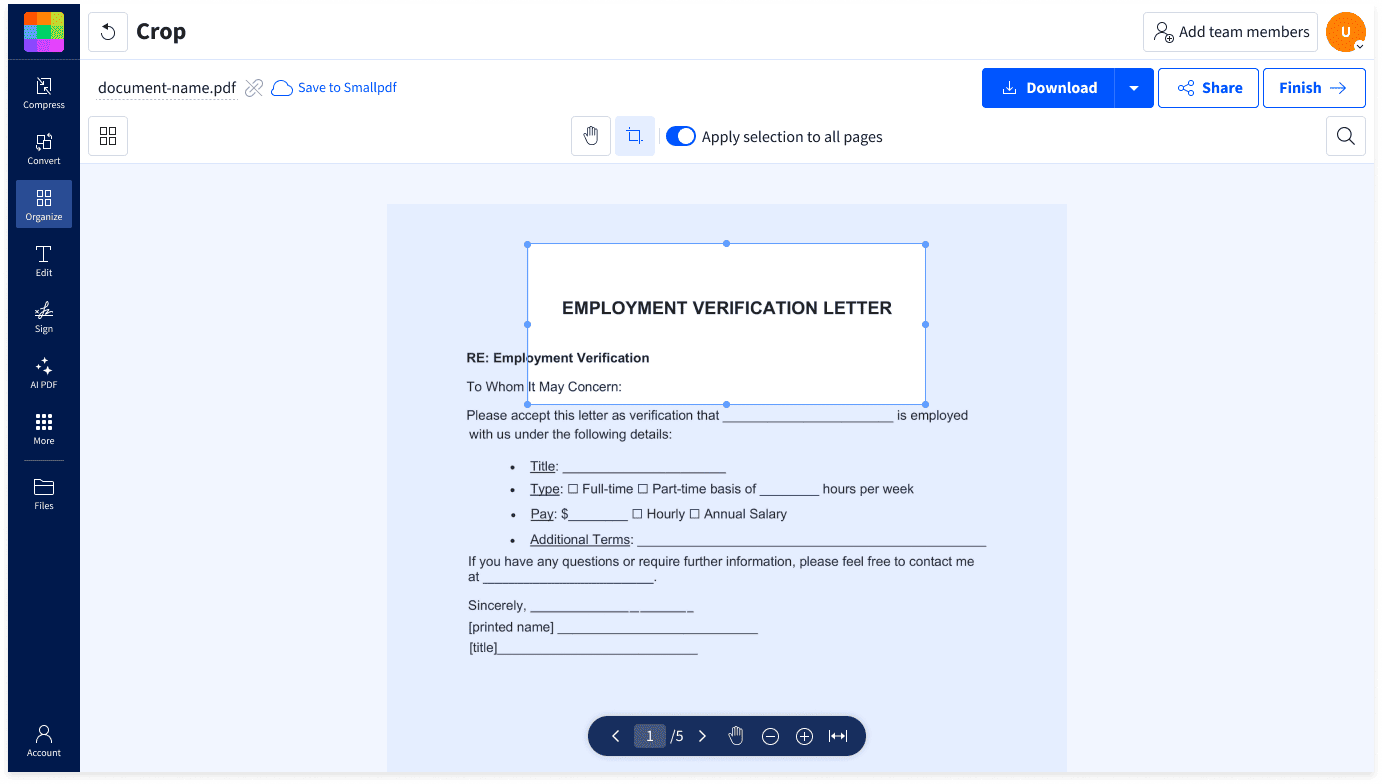Open Account at sidebar bottom
Viewport: 1382px width, 784px height.
[x=44, y=741]
